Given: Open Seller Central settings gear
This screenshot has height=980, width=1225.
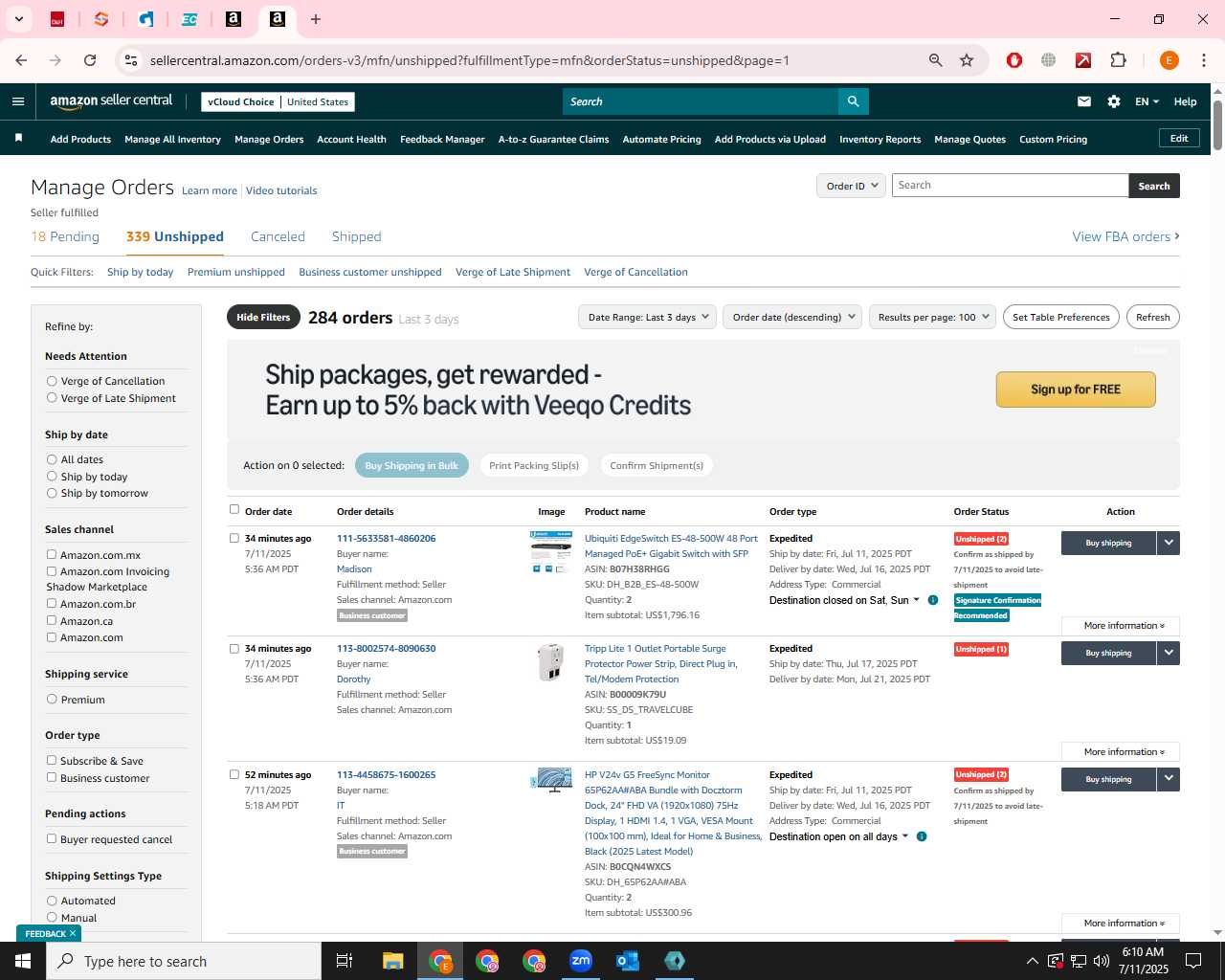Looking at the screenshot, I should point(1114,101).
